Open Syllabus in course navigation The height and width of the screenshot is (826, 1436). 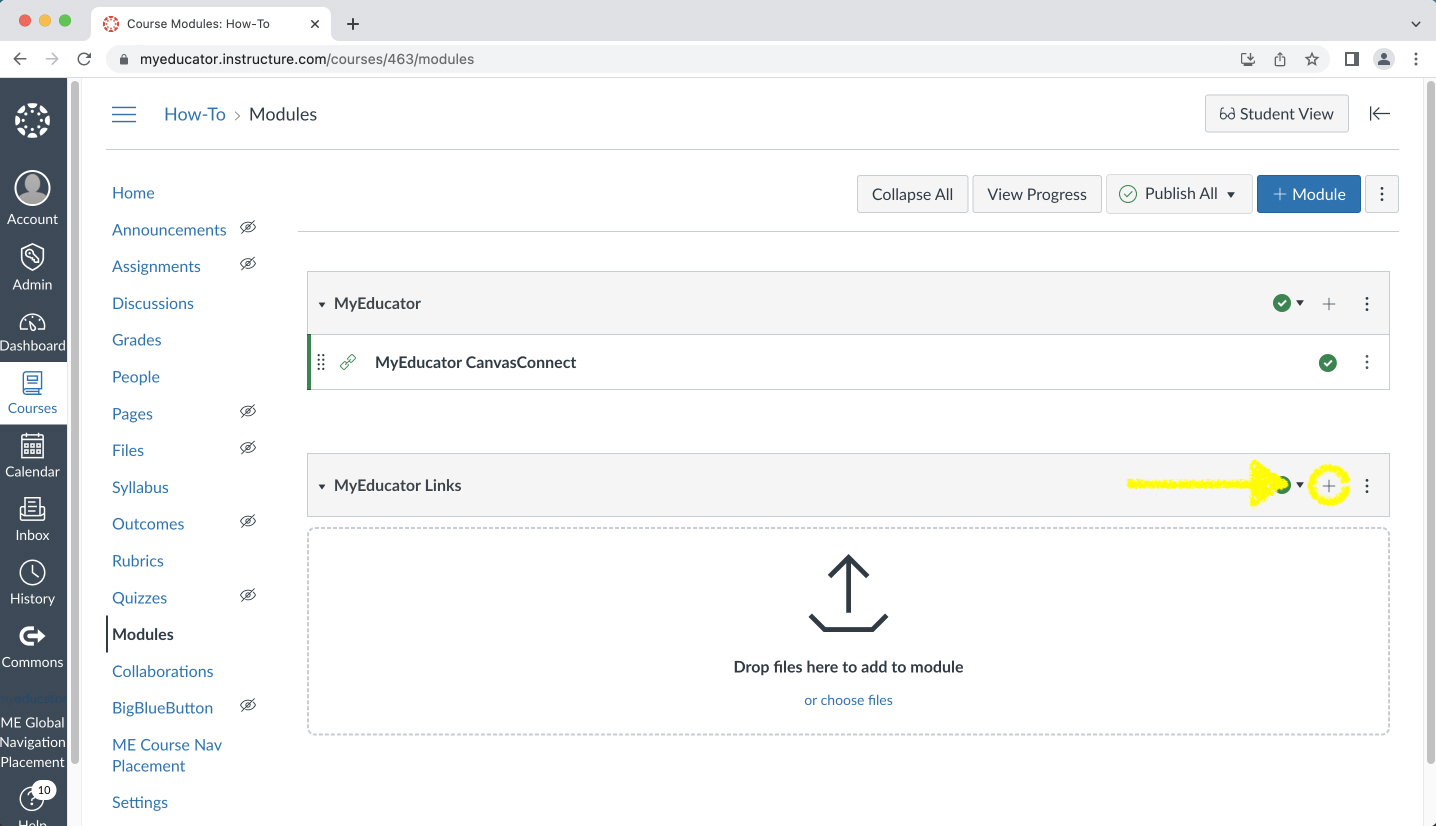140,487
